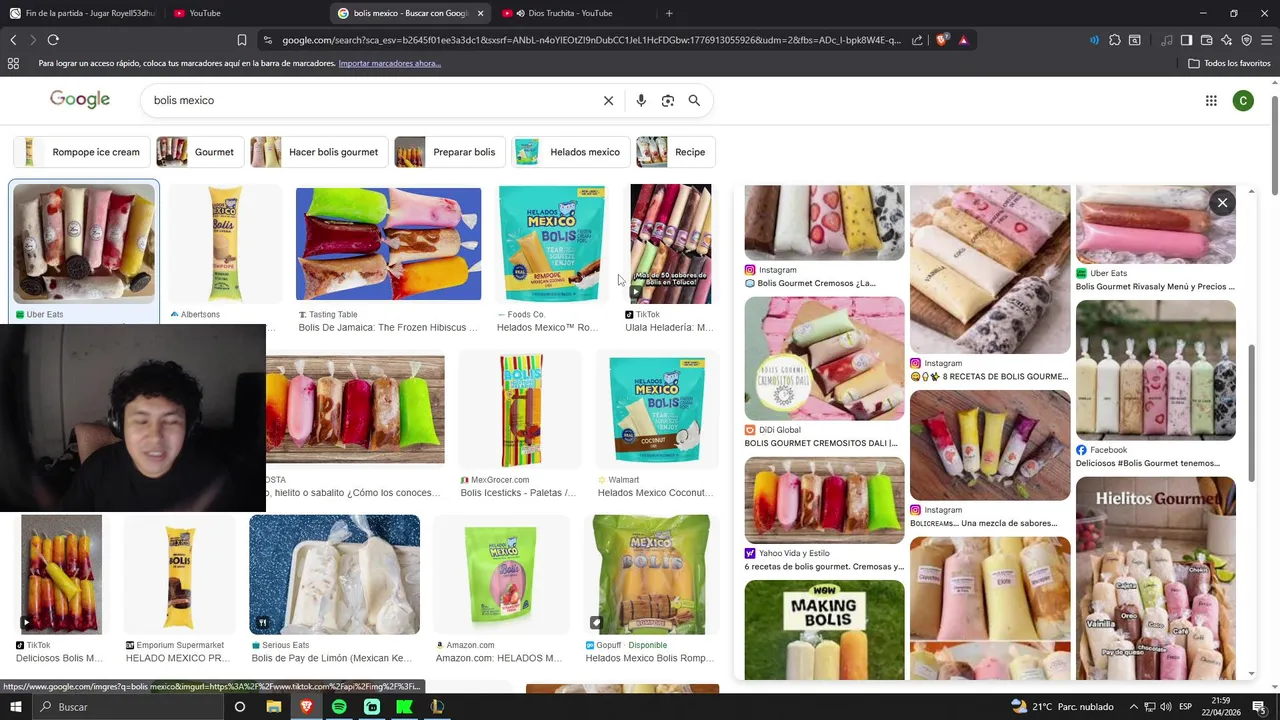Filter by 'Preparar bolis' chip

click(x=450, y=152)
